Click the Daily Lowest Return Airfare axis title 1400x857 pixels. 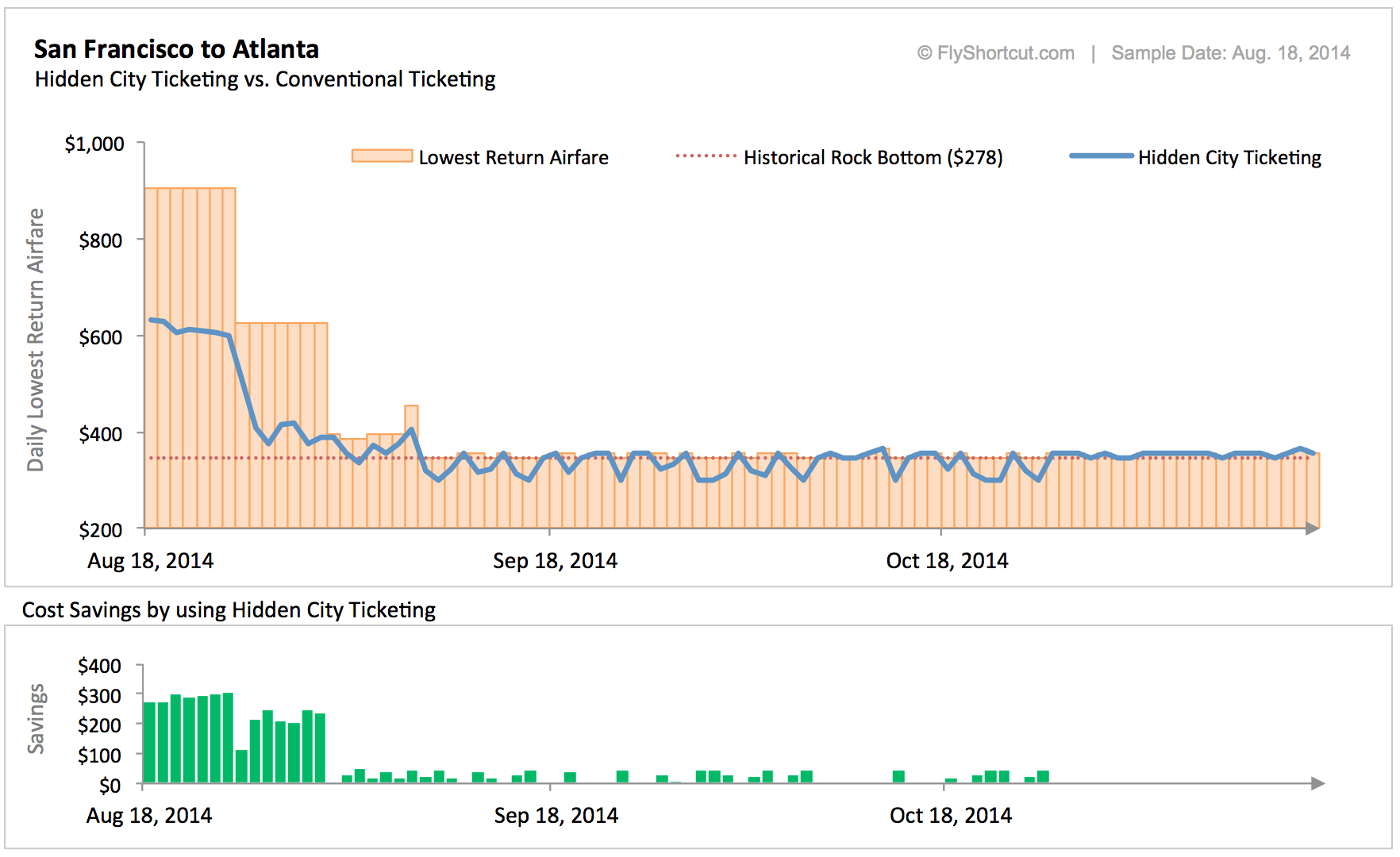click(x=36, y=340)
